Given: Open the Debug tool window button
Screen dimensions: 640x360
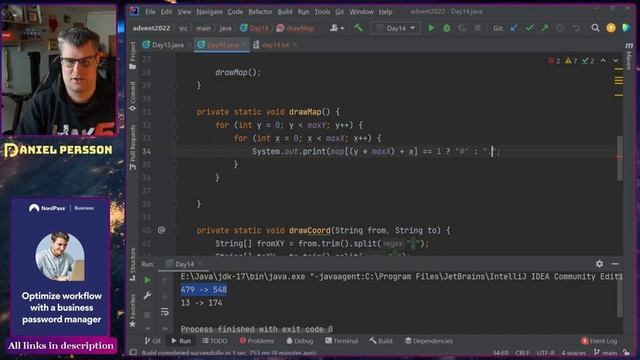Looking at the screenshot, I should pyautogui.click(x=300, y=341).
